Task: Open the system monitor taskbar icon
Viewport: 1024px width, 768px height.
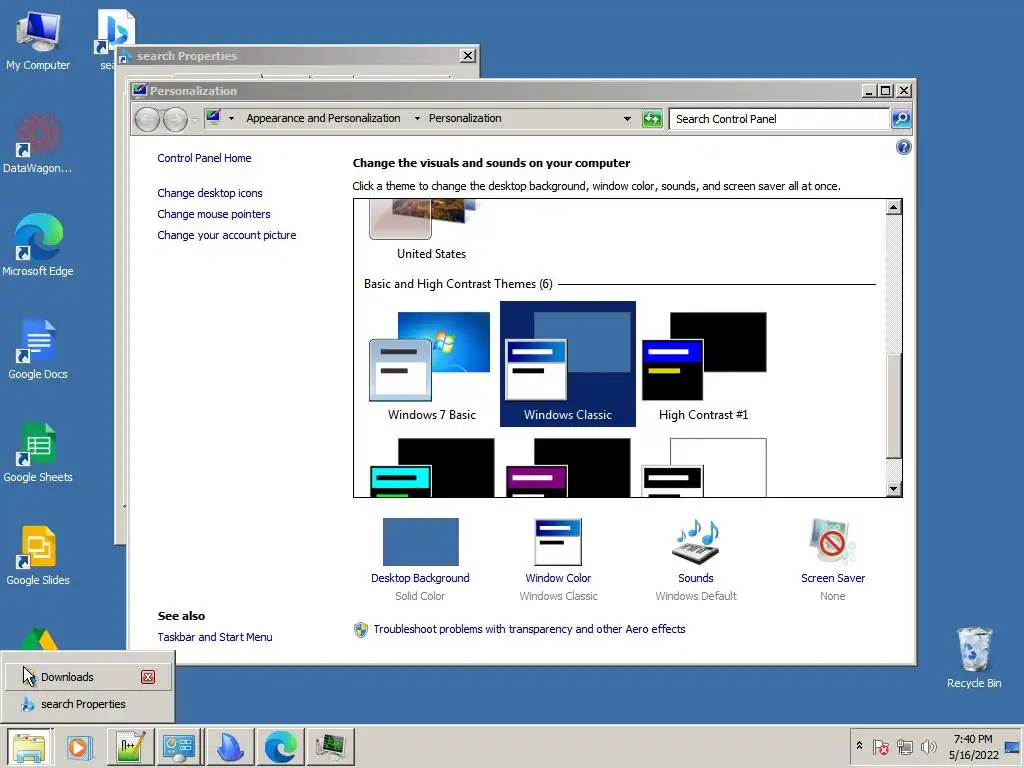Action: click(x=331, y=746)
